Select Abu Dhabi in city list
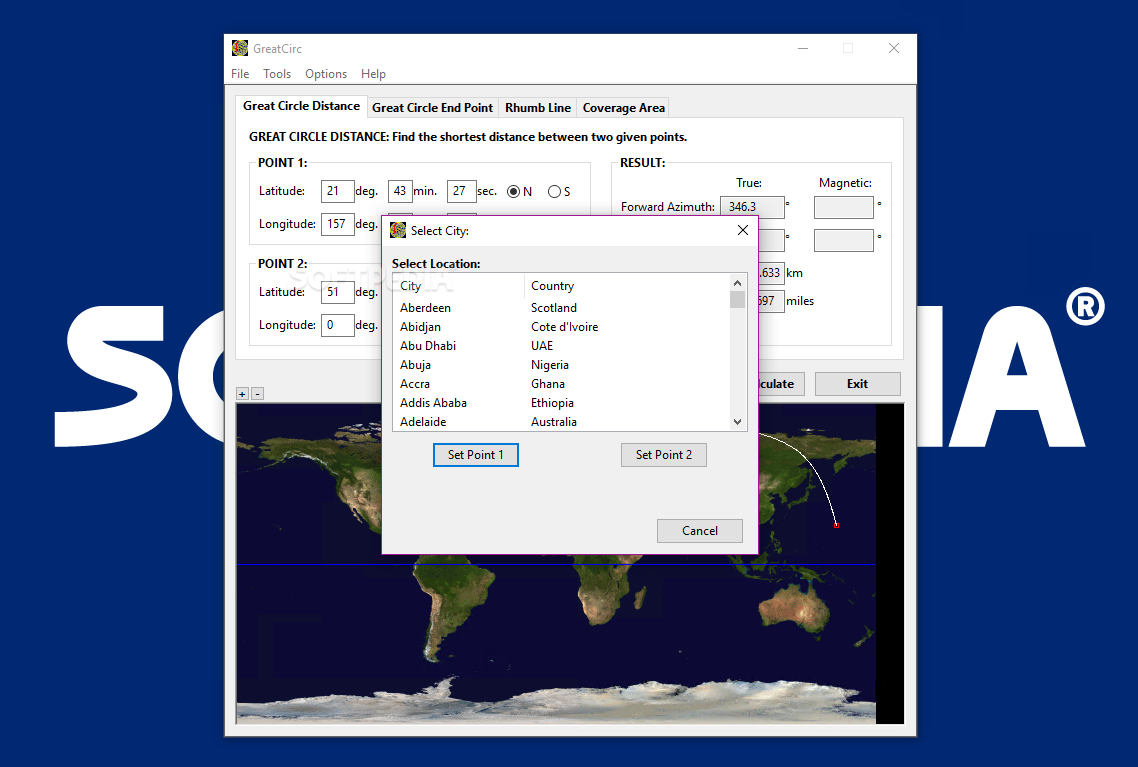1138x767 pixels. 428,345
